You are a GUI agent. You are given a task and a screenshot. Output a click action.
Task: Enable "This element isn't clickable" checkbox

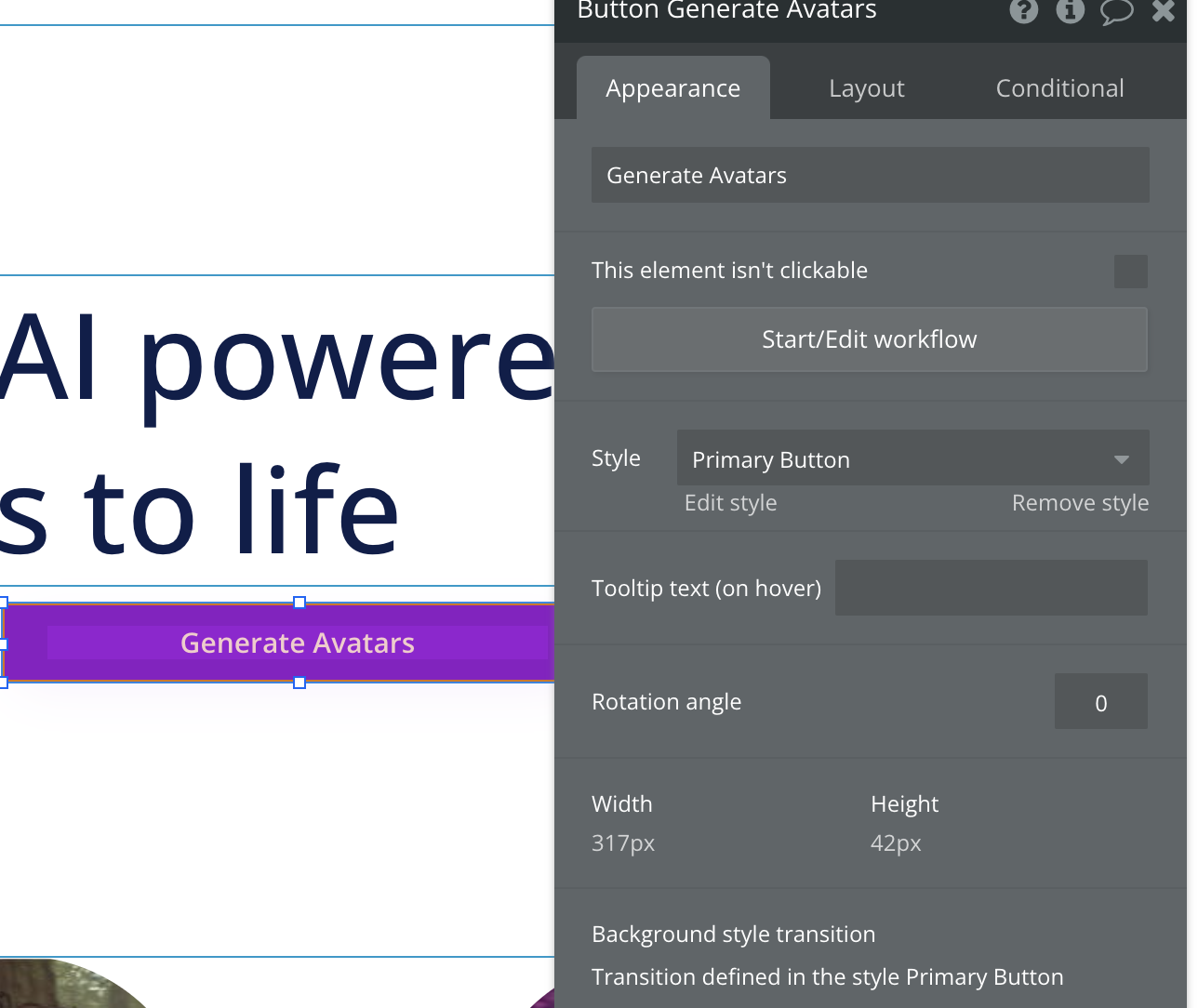[x=1130, y=272]
